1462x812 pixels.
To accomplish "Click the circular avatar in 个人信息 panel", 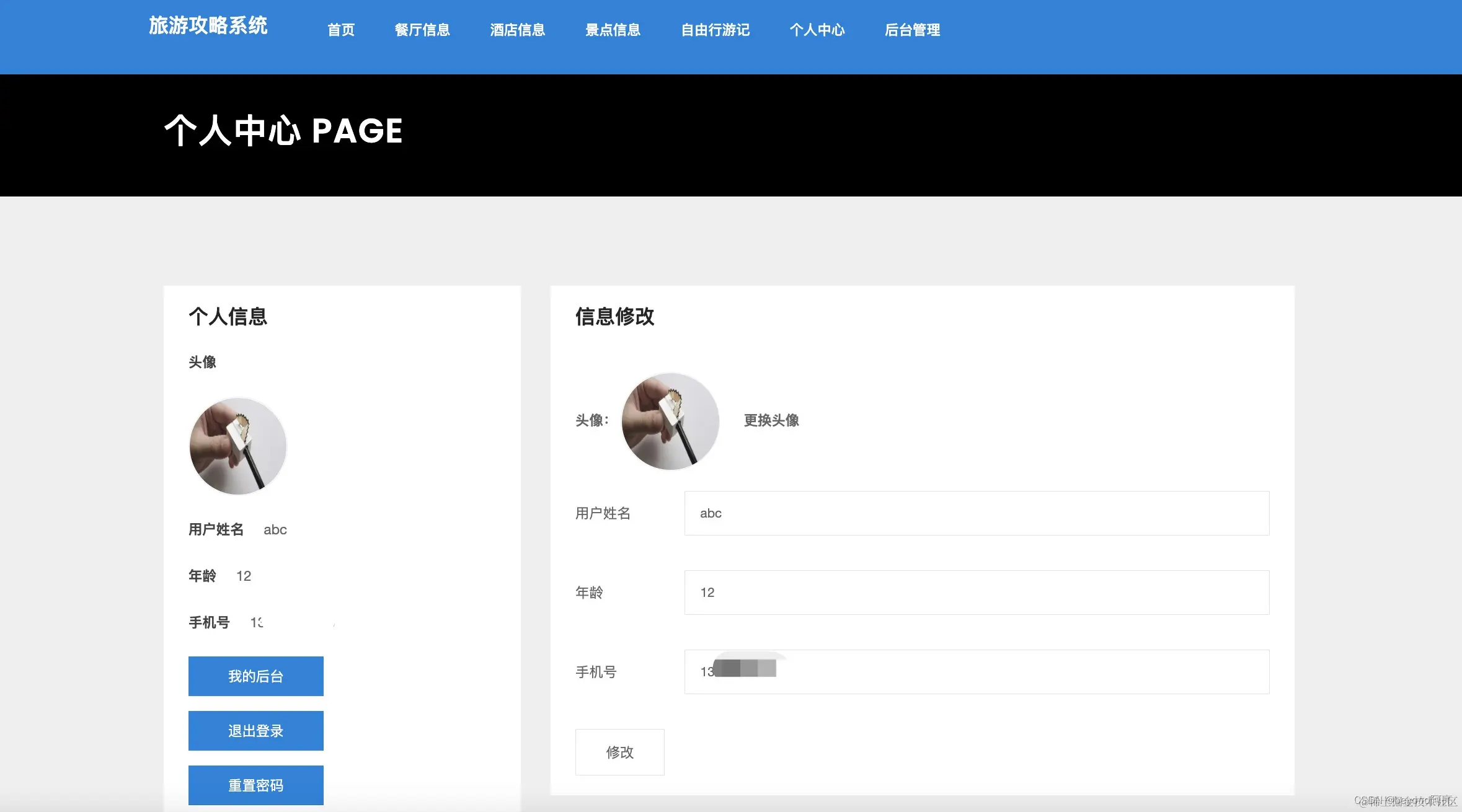I will pyautogui.click(x=237, y=446).
